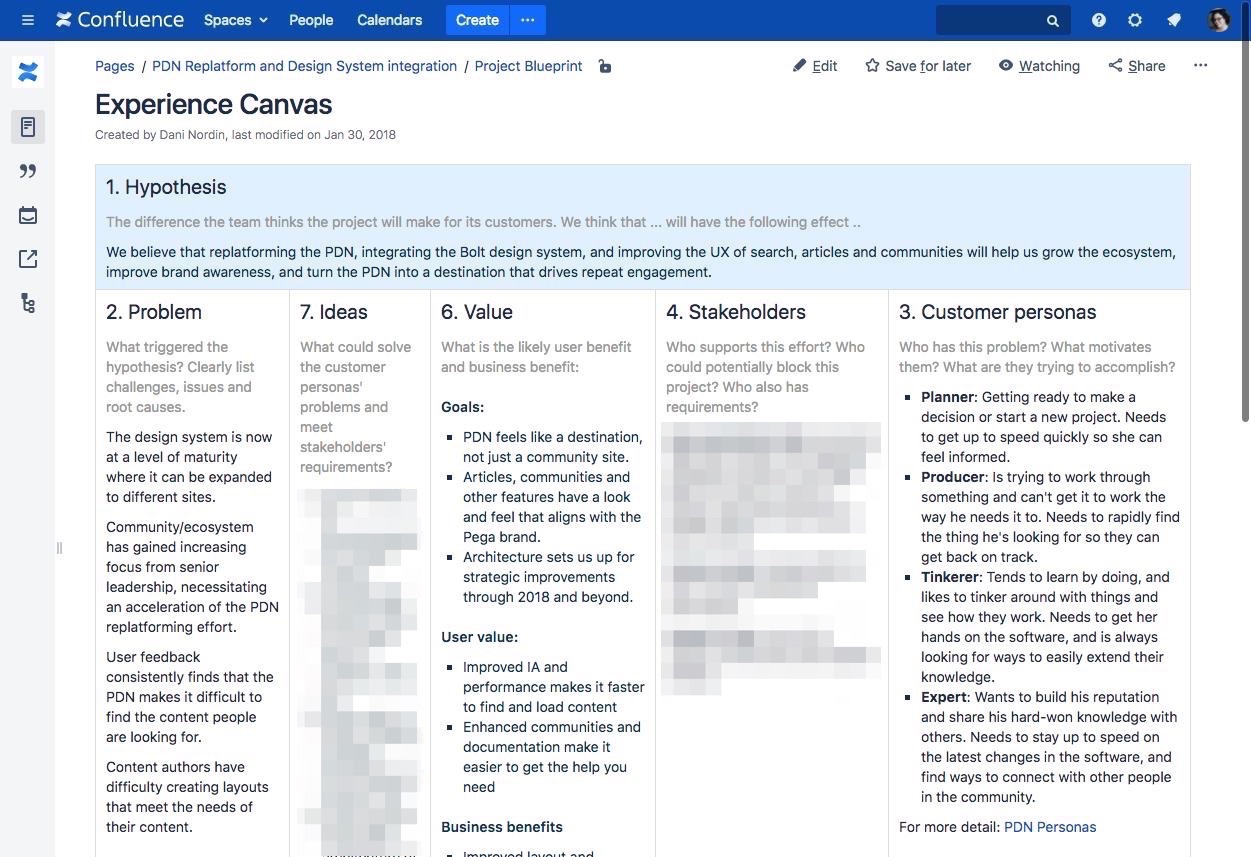Screen dimensions: 1251x857
Task: Click the Share button
Action: pyautogui.click(x=1137, y=66)
